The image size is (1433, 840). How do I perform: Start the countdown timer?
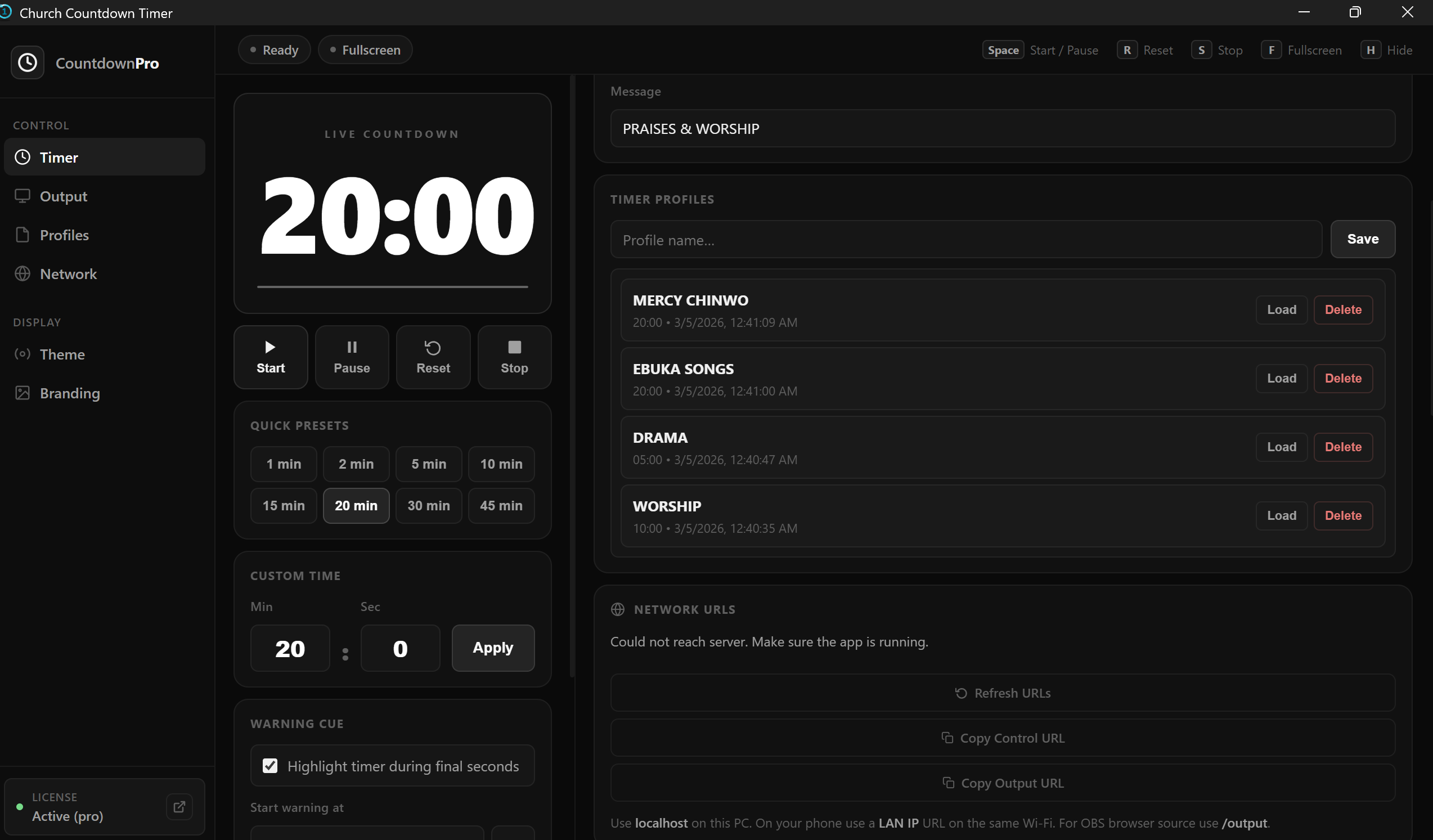coord(270,357)
